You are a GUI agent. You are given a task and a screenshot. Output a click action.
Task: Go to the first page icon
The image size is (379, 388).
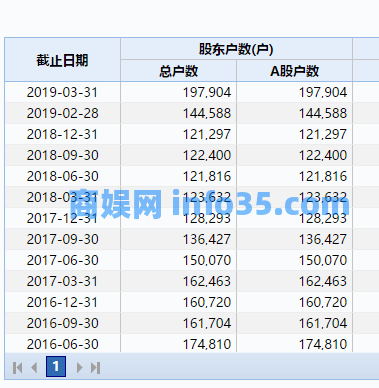[x=18, y=368]
